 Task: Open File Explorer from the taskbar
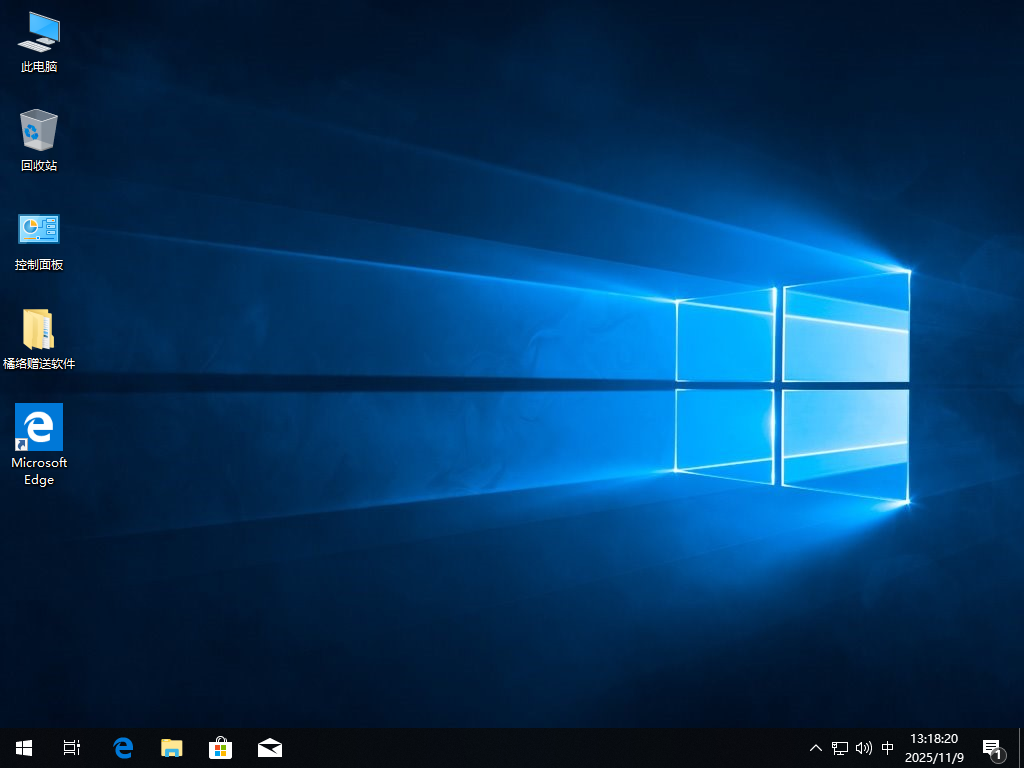click(x=172, y=747)
